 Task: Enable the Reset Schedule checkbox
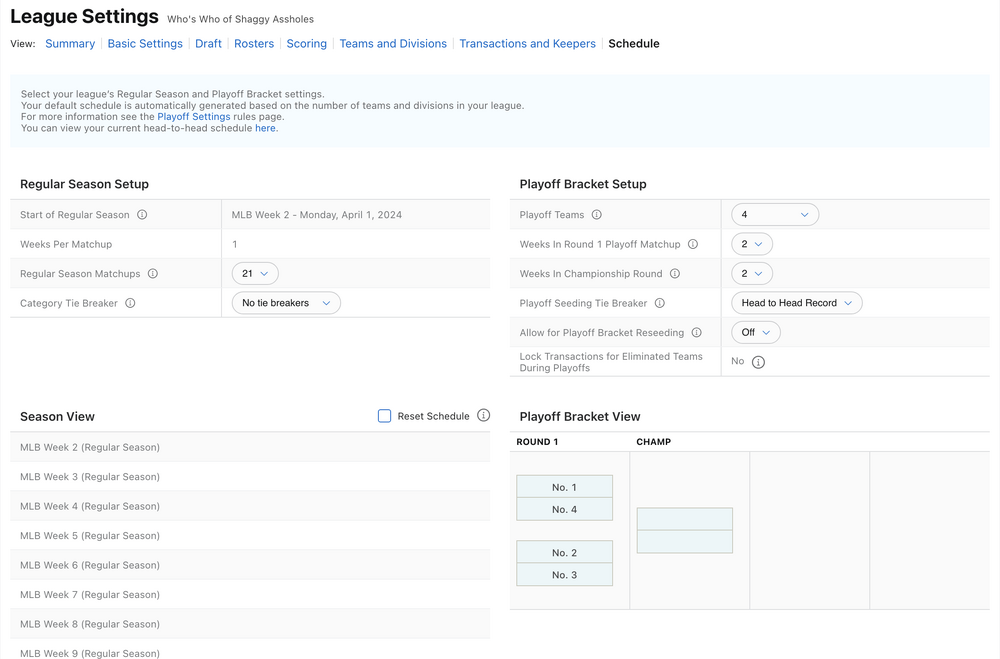click(385, 416)
